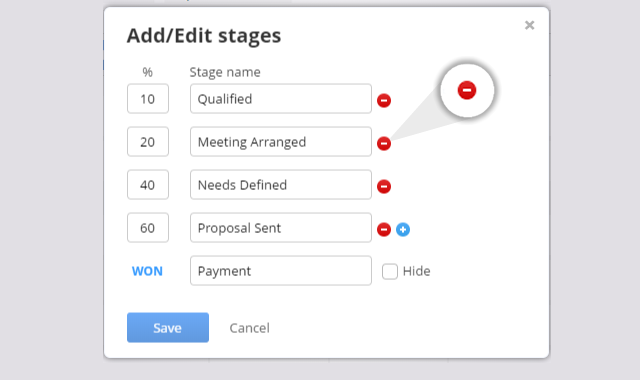This screenshot has height=380, width=640.
Task: Focus the 60 percent input box
Action: pos(148,228)
